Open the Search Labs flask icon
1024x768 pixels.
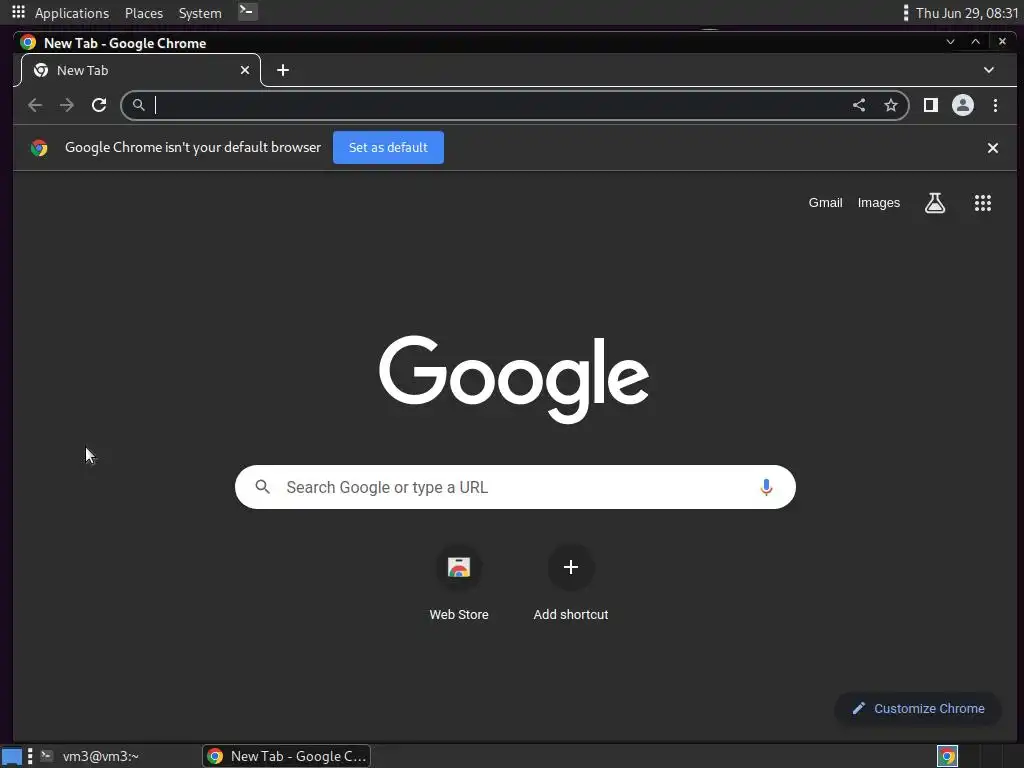(935, 203)
